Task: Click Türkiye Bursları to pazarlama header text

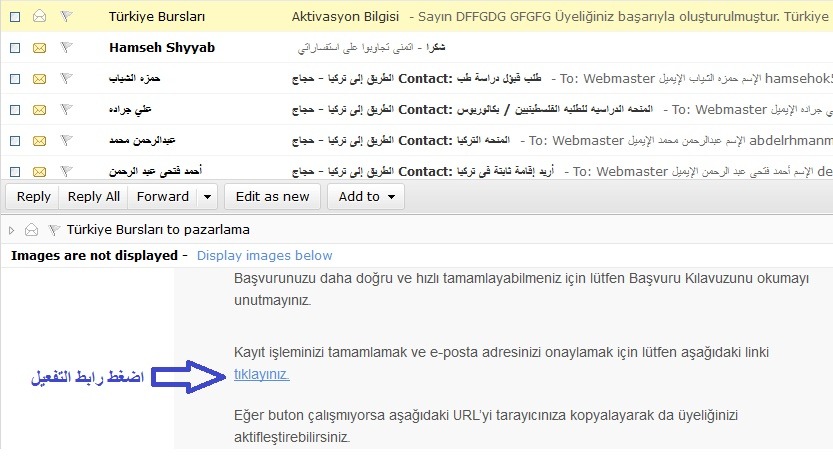Action: coord(158,230)
